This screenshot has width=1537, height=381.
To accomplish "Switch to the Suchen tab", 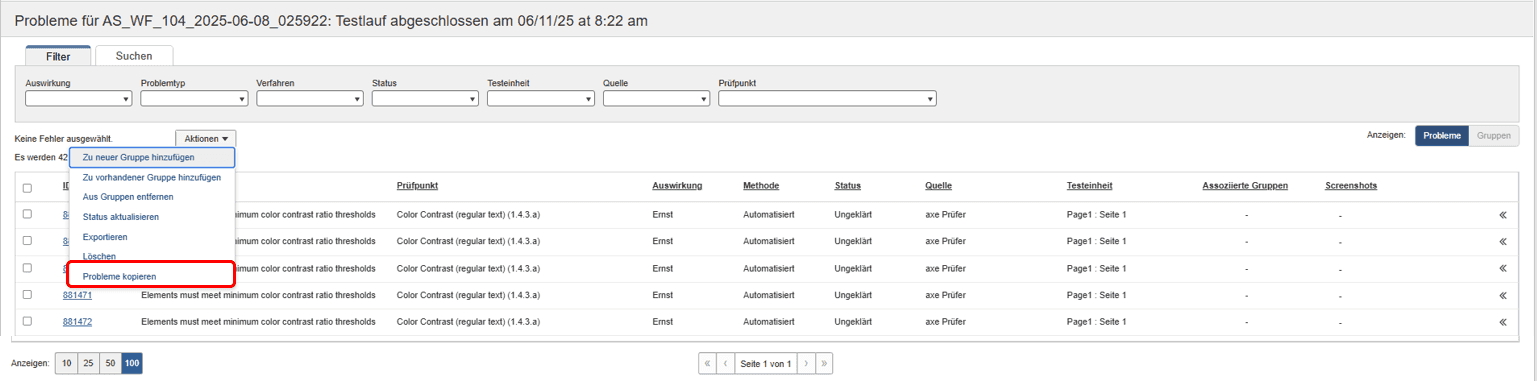I will (134, 57).
